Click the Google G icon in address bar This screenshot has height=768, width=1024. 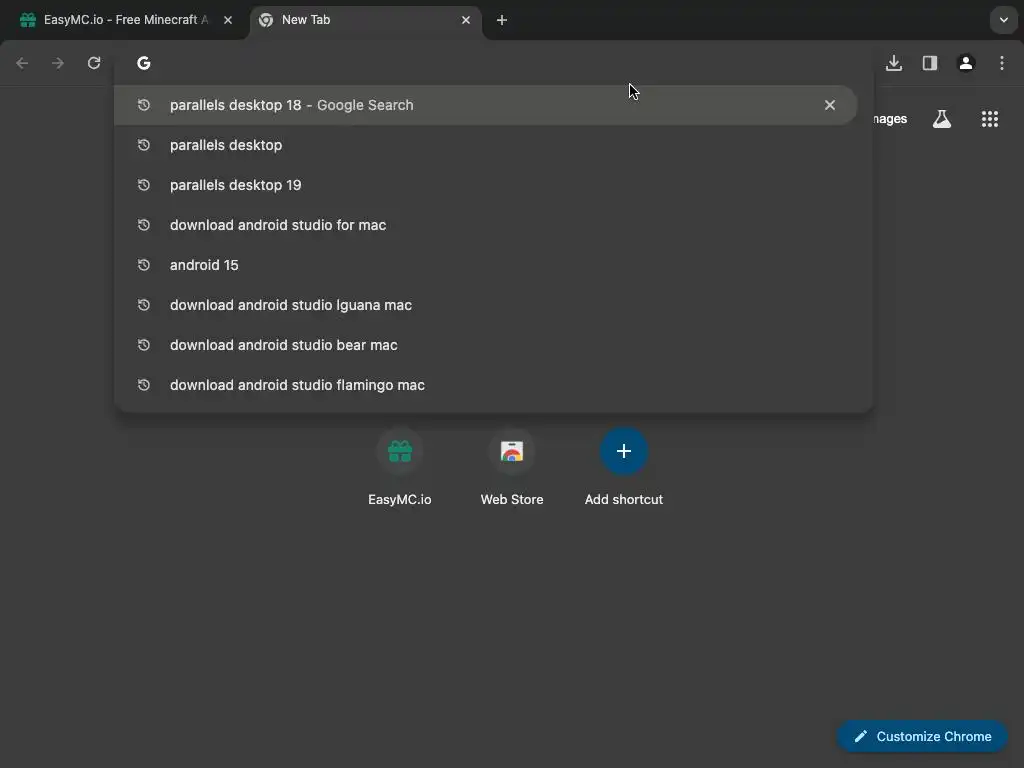(x=144, y=63)
